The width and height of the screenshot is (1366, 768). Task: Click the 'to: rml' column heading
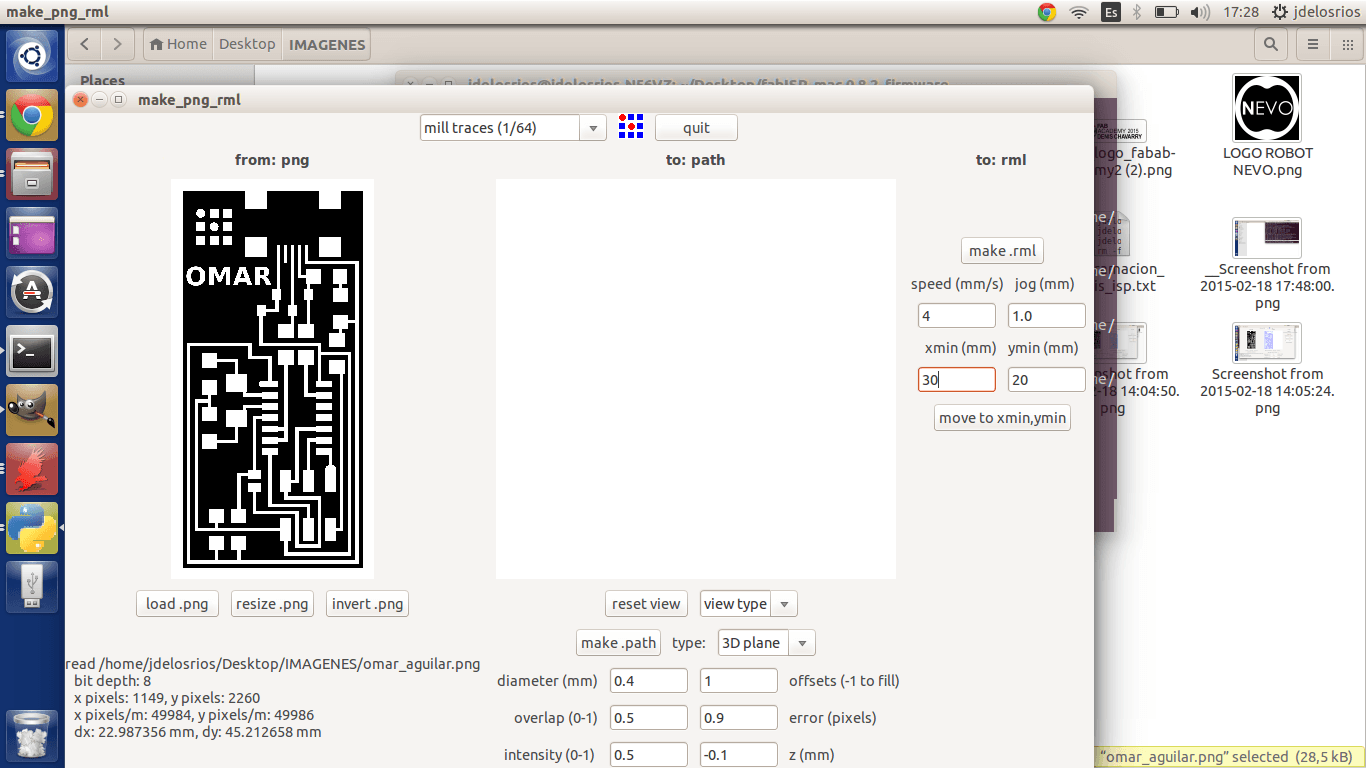pos(1001,160)
